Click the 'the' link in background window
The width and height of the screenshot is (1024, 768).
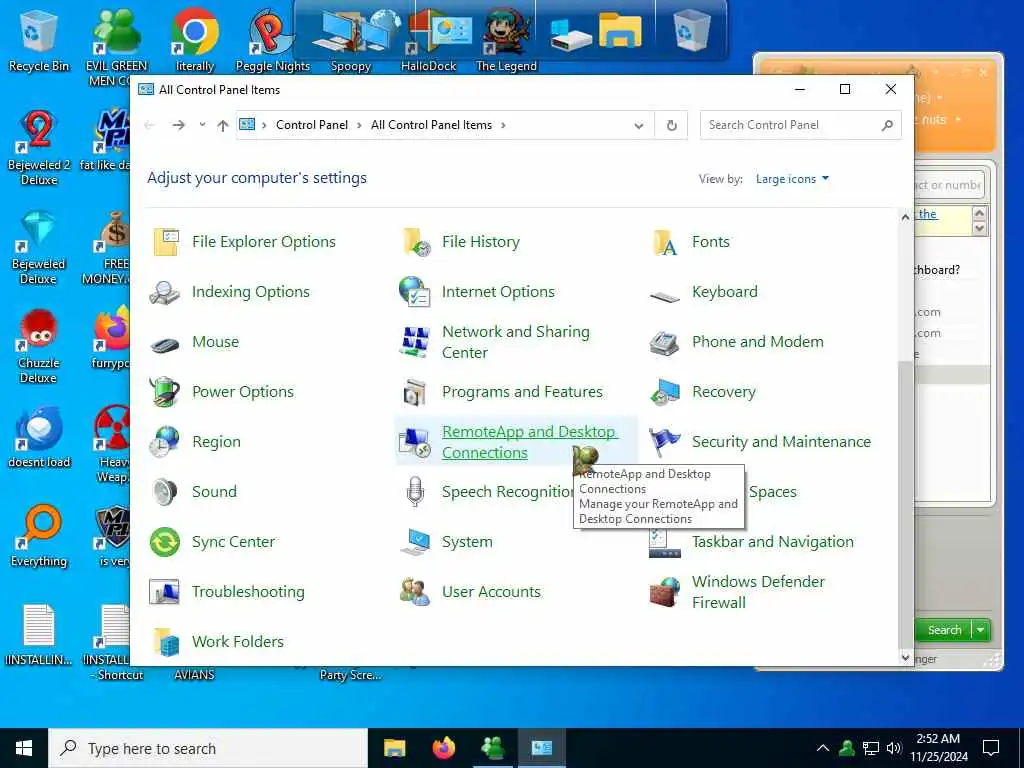928,214
